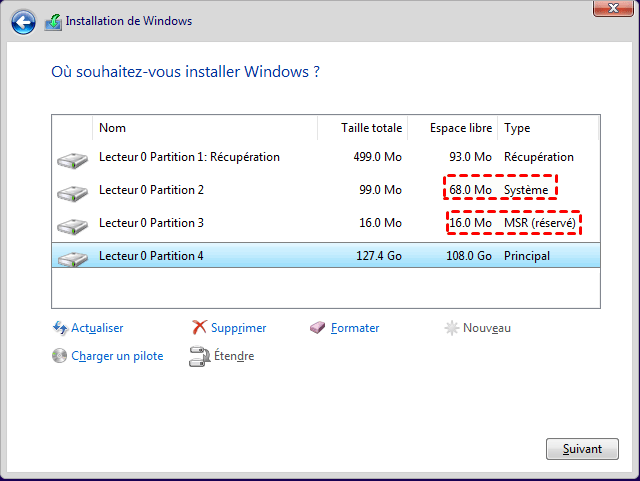Sort by the Nom column header
Screen dimensions: 640x481
coord(205,128)
